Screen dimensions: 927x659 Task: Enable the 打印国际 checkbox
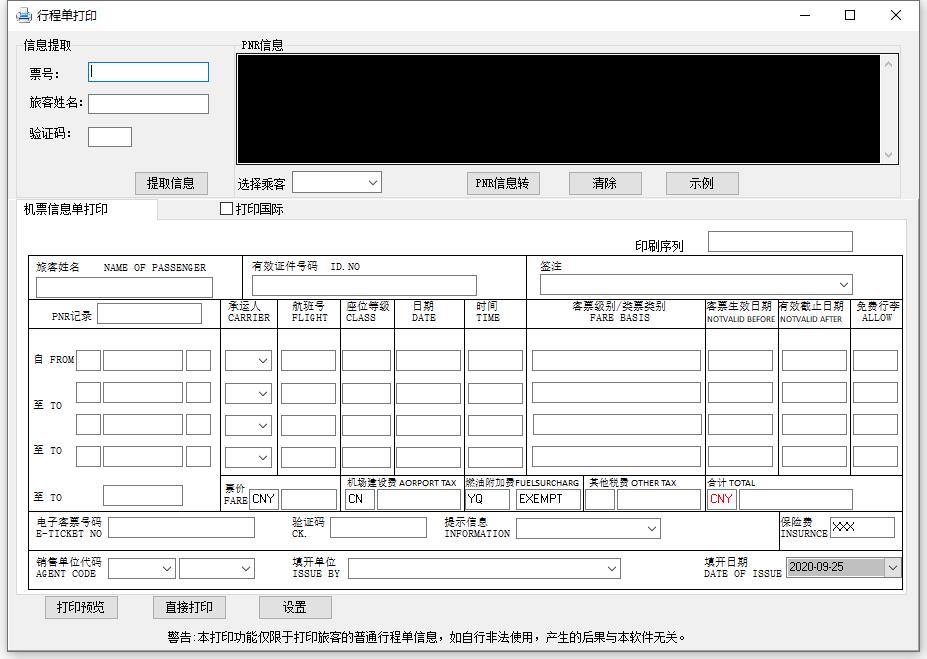[227, 209]
